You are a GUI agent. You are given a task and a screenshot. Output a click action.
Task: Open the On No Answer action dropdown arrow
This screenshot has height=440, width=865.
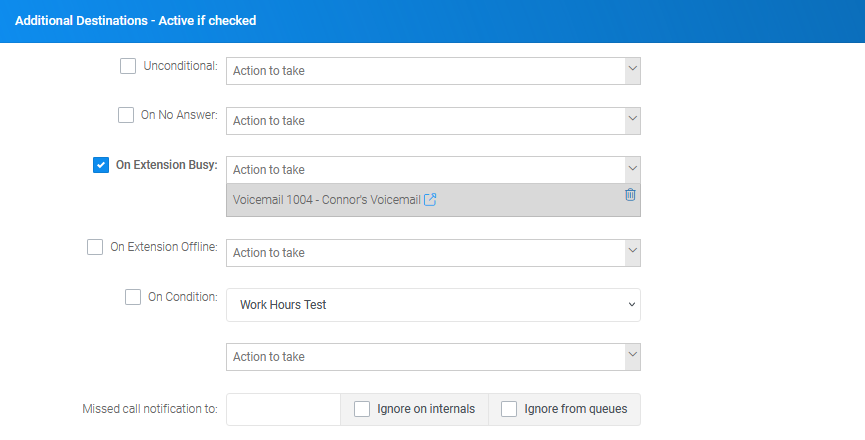633,121
